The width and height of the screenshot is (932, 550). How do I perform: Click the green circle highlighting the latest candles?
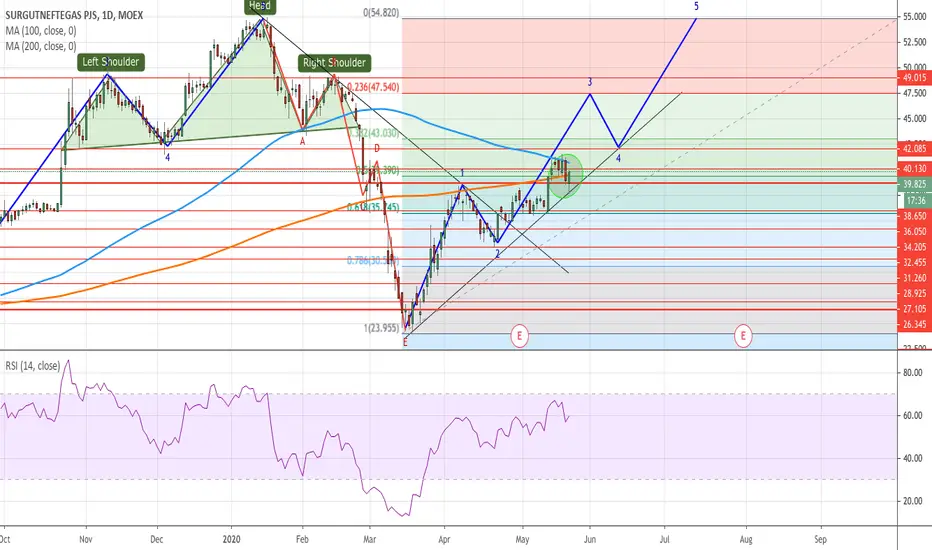565,175
